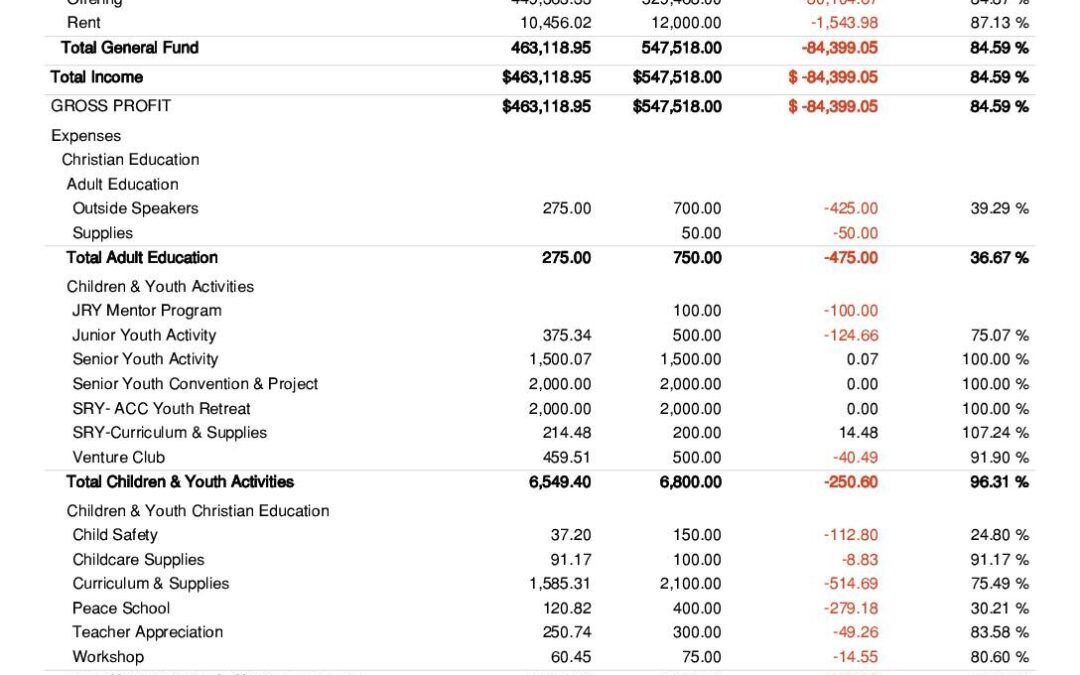Screen dimensions: 1080x675
Task: Select Junior Youth Activity amount 375.34
Action: (567, 336)
